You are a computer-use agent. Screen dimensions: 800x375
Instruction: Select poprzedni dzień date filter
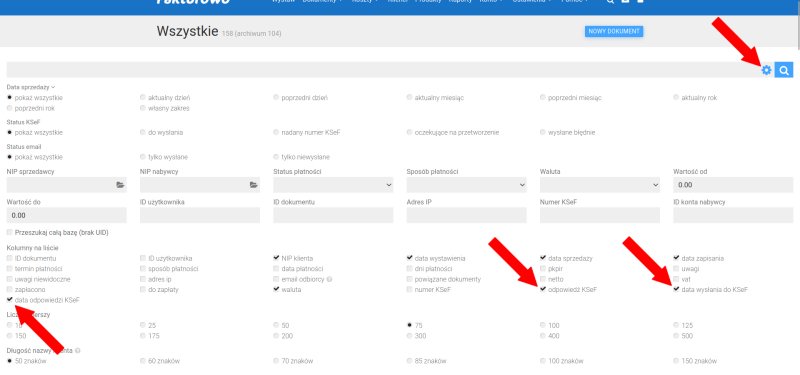[276, 97]
